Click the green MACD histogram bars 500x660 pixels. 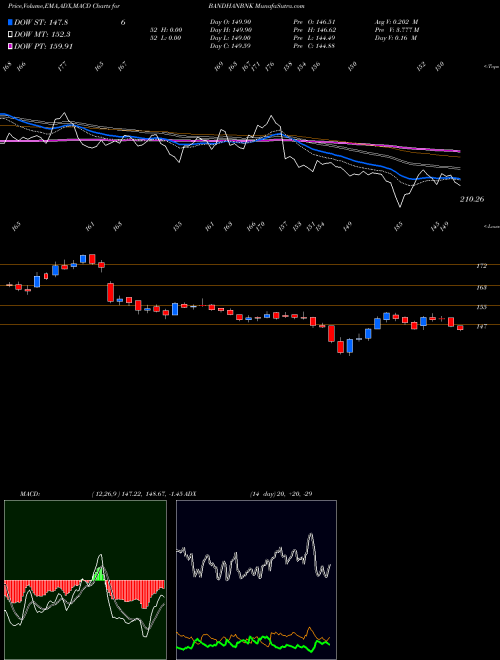point(99,574)
